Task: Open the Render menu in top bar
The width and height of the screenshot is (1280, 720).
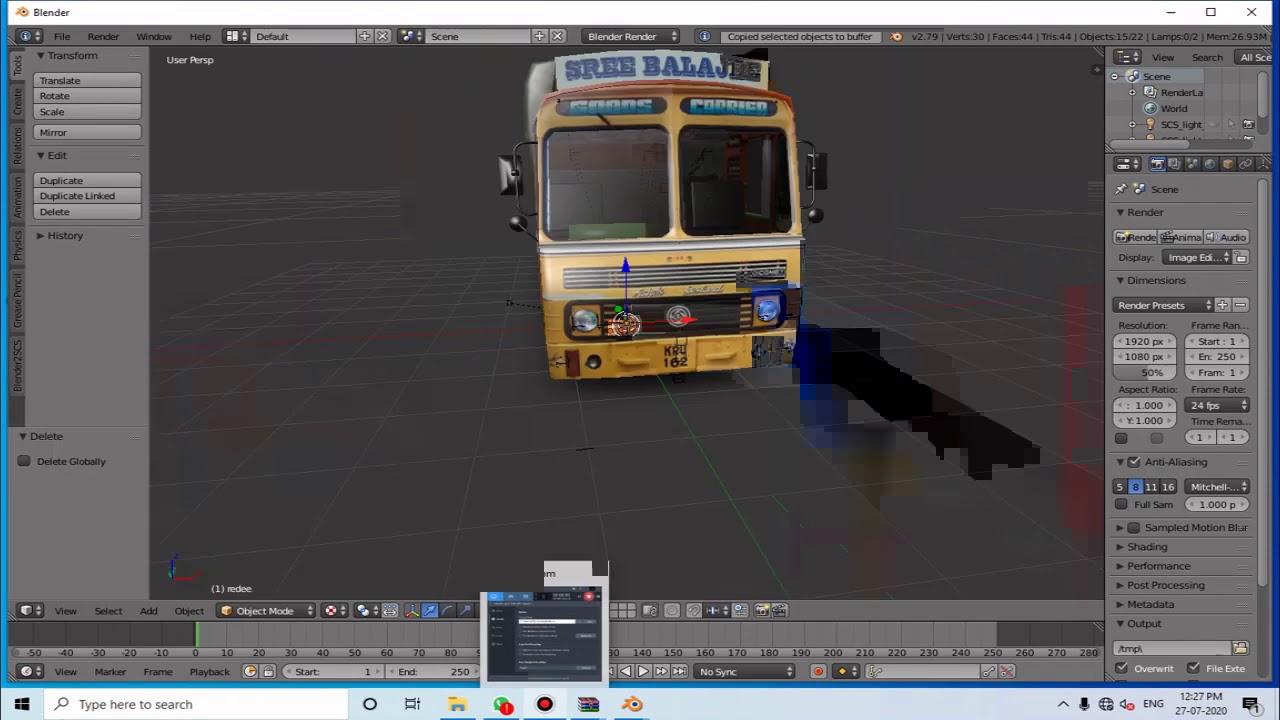Action: (x=103, y=36)
